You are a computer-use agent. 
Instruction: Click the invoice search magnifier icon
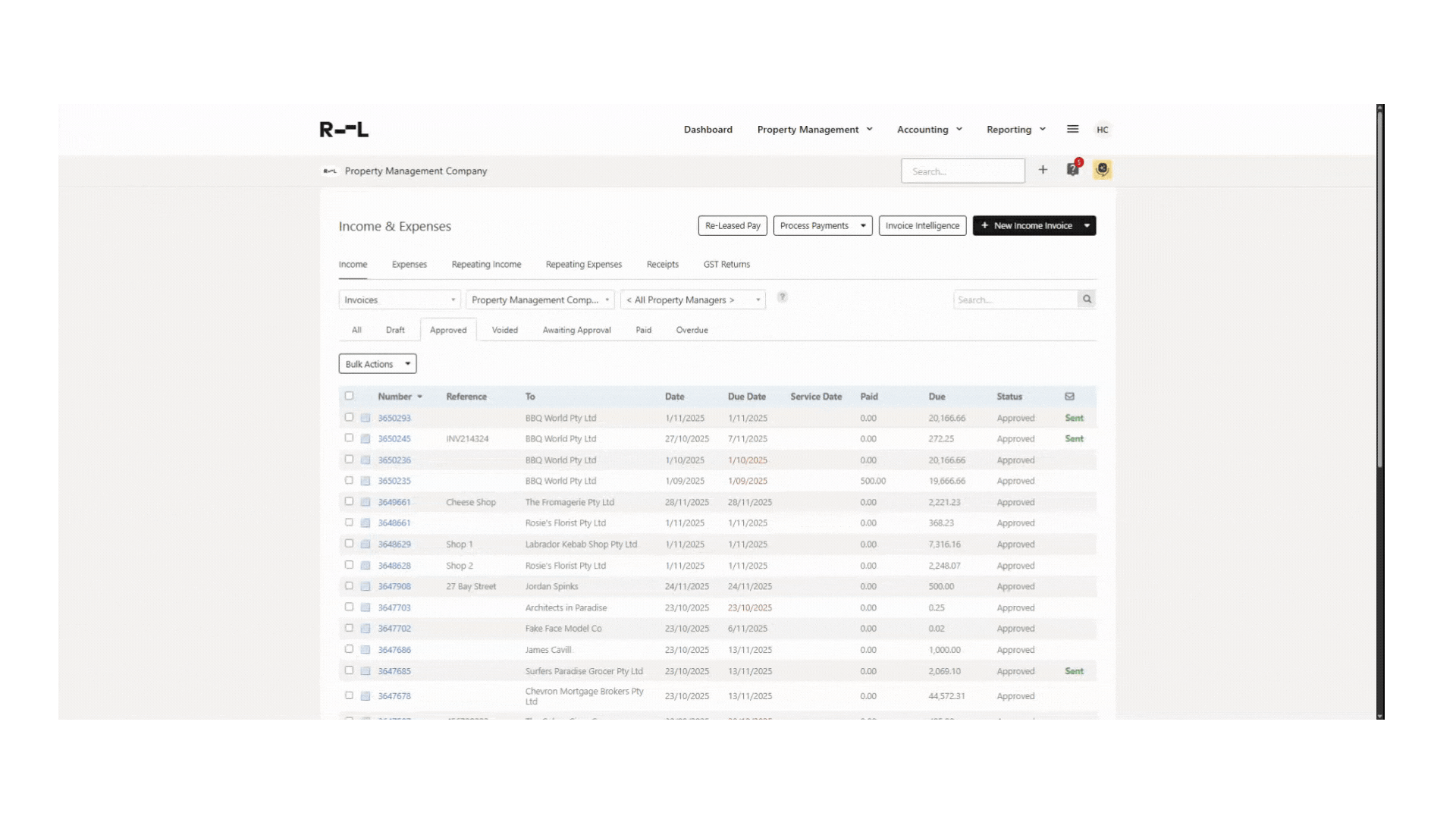click(x=1087, y=300)
